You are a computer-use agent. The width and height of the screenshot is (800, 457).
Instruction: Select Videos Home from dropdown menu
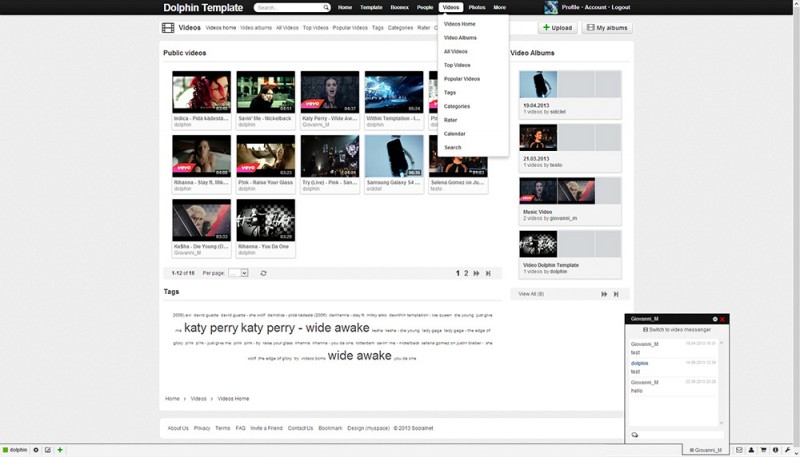(x=460, y=24)
